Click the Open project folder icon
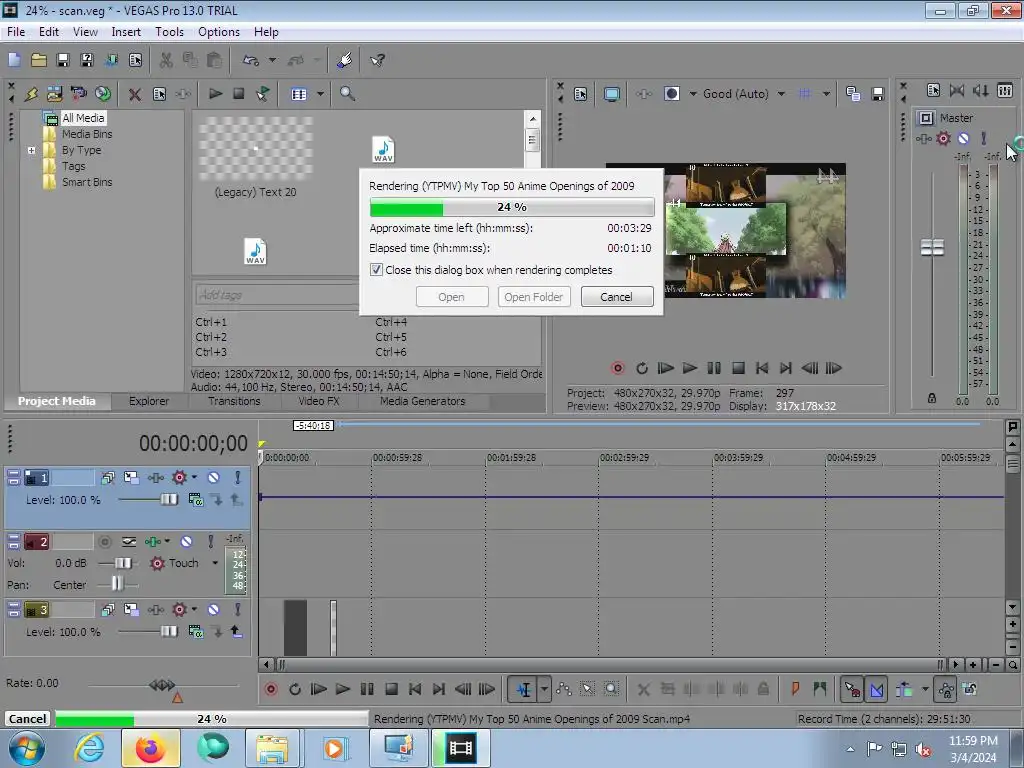The width and height of the screenshot is (1024, 768). click(x=39, y=60)
